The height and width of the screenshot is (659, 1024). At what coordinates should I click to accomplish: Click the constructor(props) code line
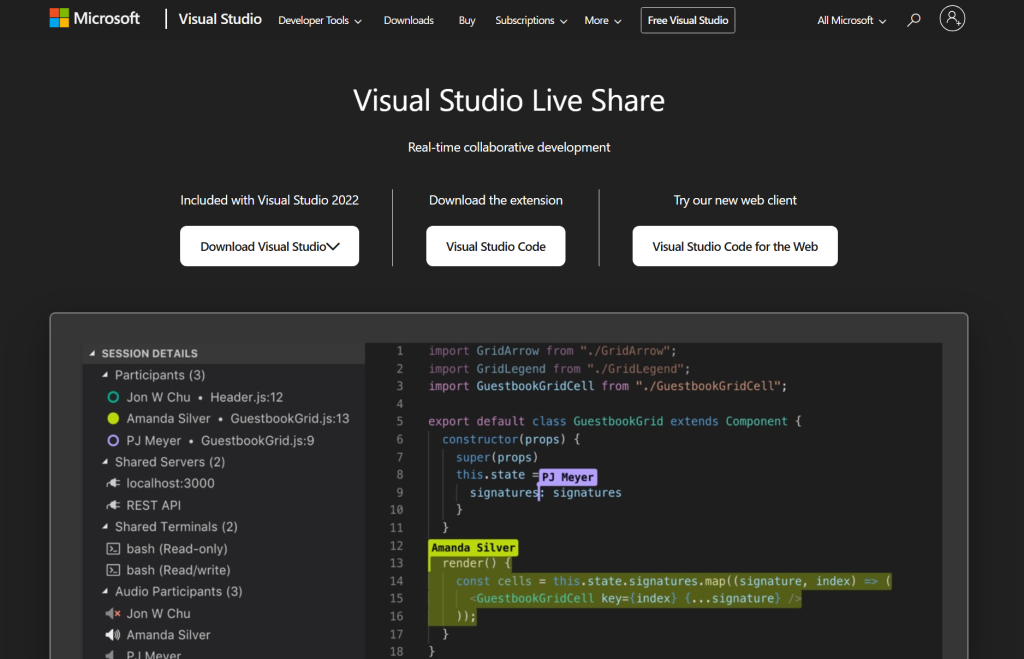click(x=511, y=439)
